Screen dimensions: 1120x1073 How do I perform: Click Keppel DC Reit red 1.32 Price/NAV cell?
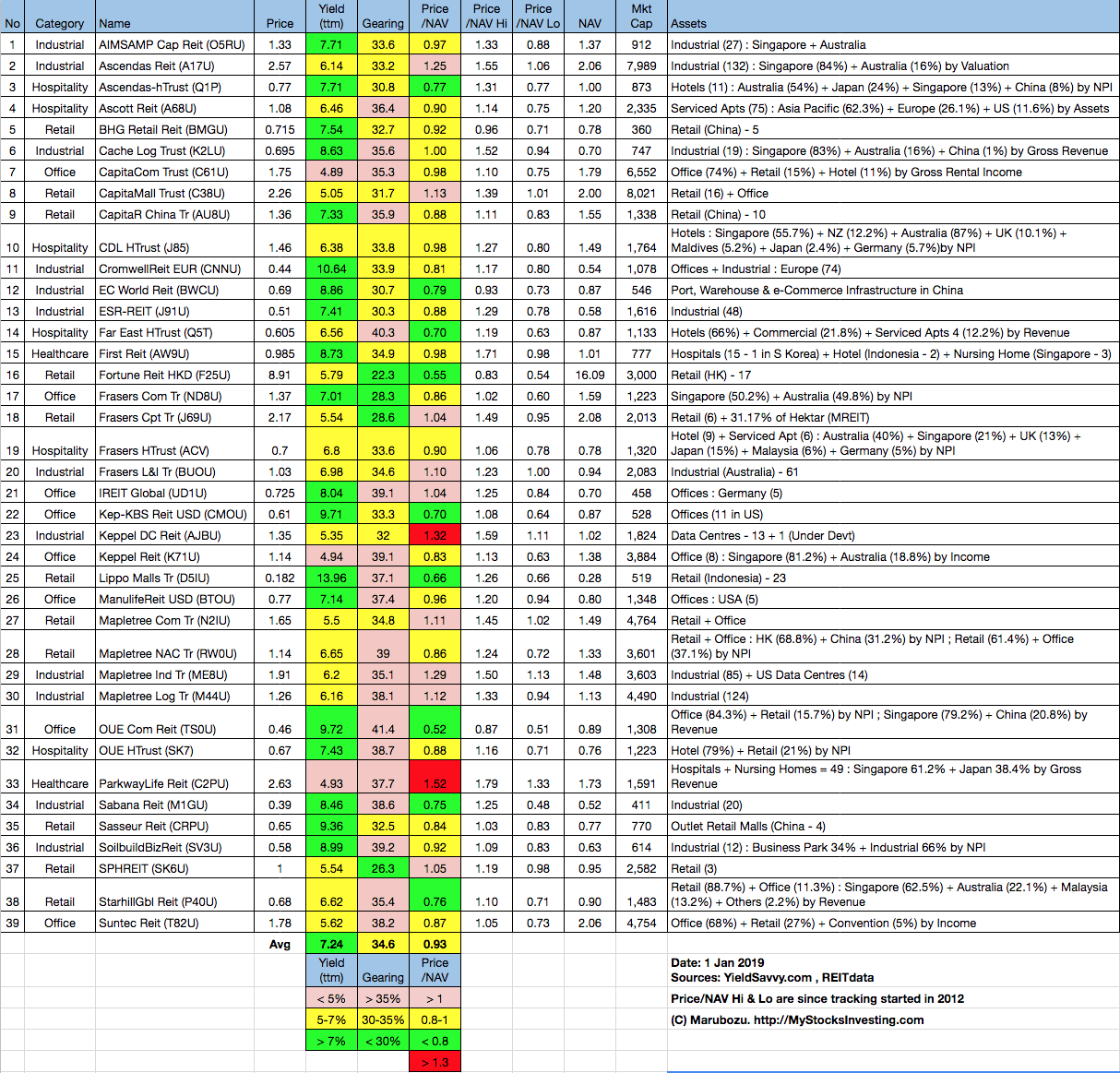click(x=435, y=535)
